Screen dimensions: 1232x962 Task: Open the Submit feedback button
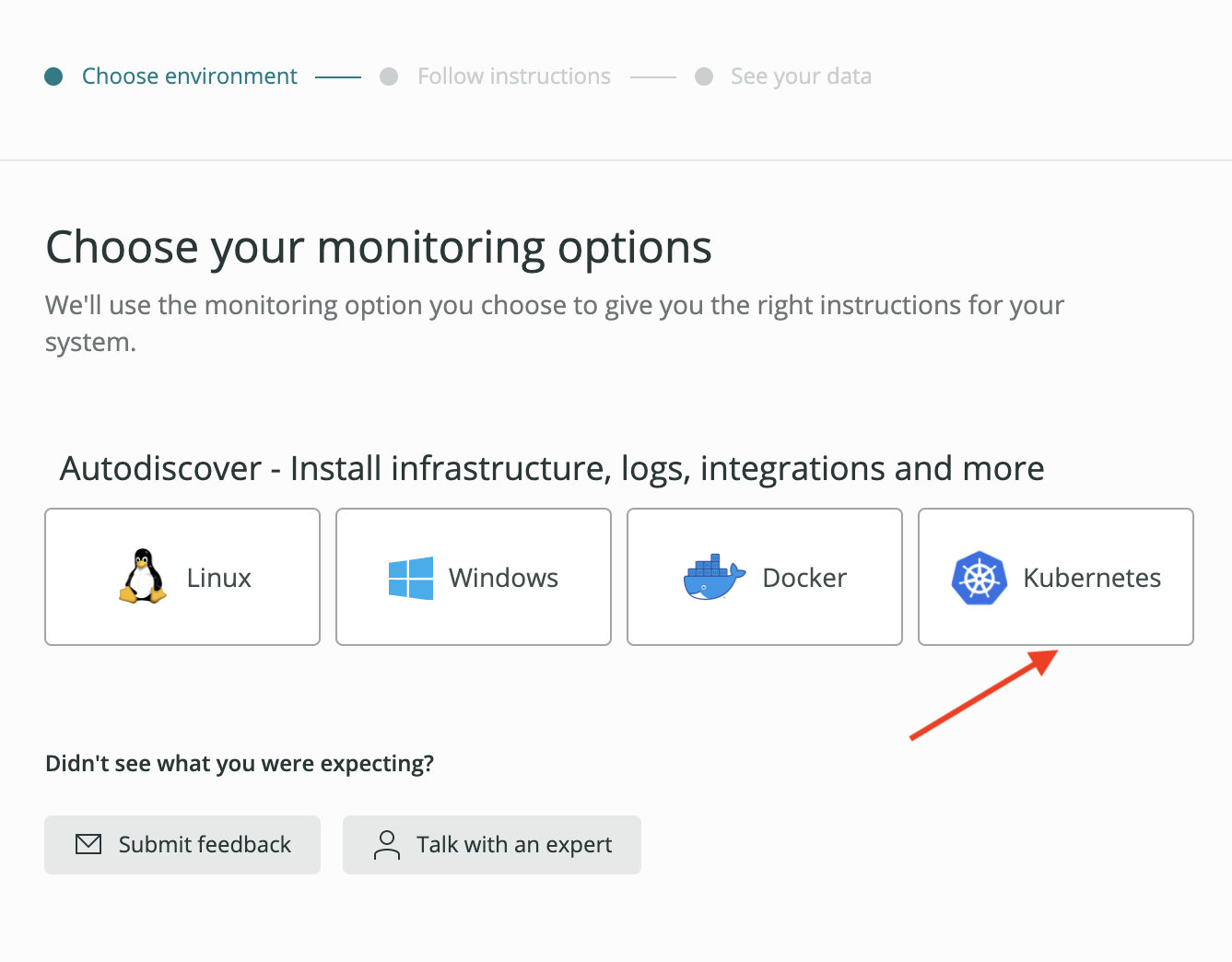coord(182,845)
